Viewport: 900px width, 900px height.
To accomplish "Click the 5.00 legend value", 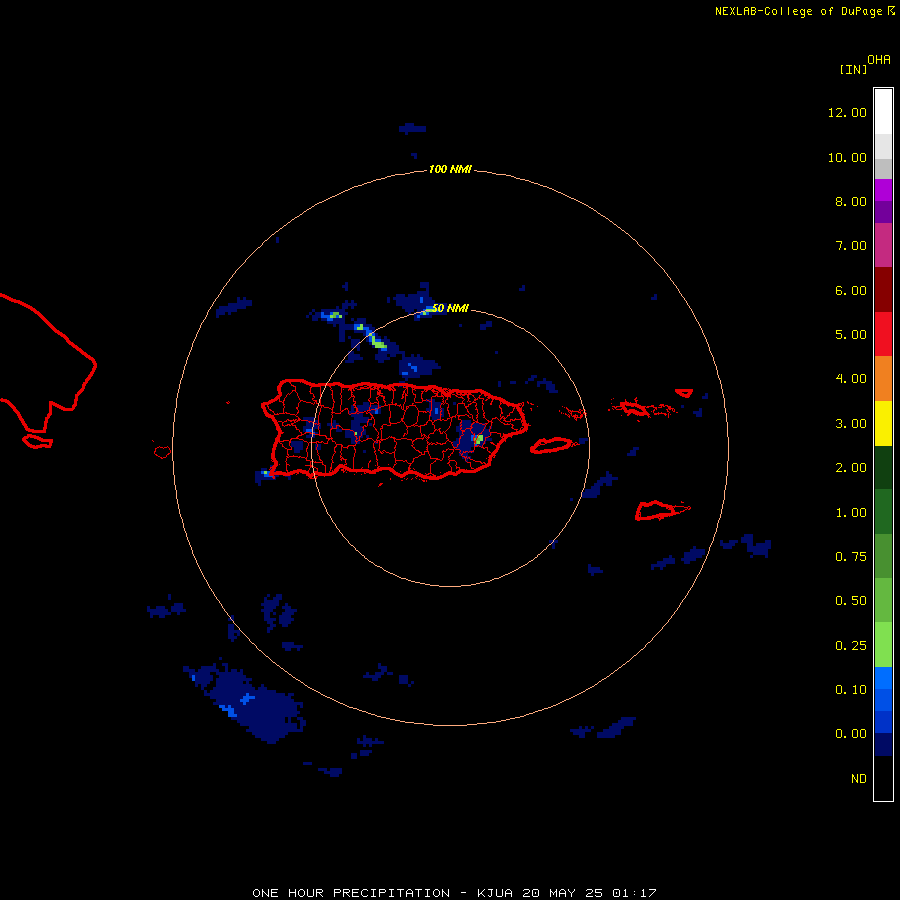I will (851, 335).
